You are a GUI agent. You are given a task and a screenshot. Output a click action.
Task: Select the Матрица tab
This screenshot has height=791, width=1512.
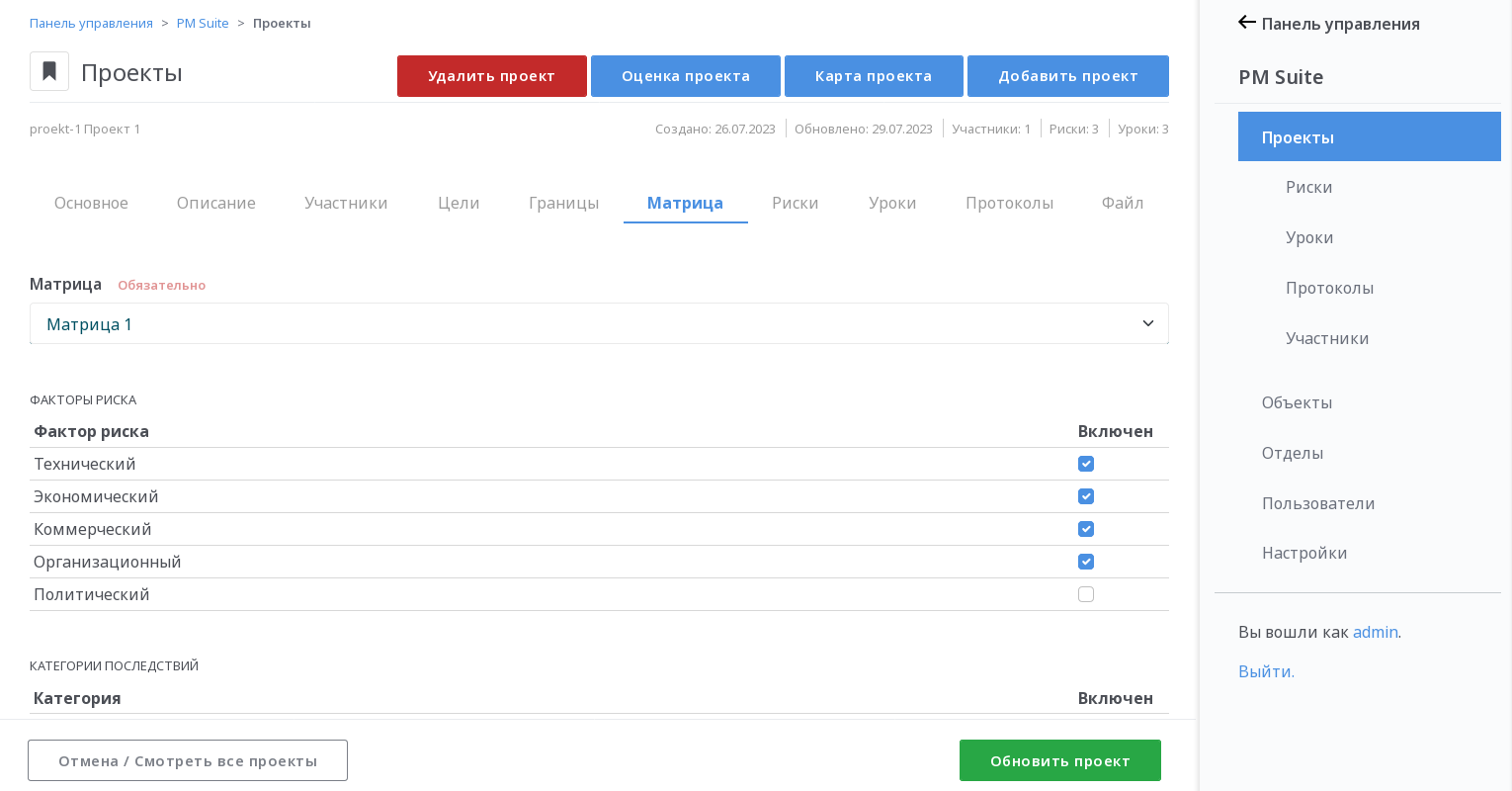[x=685, y=203]
